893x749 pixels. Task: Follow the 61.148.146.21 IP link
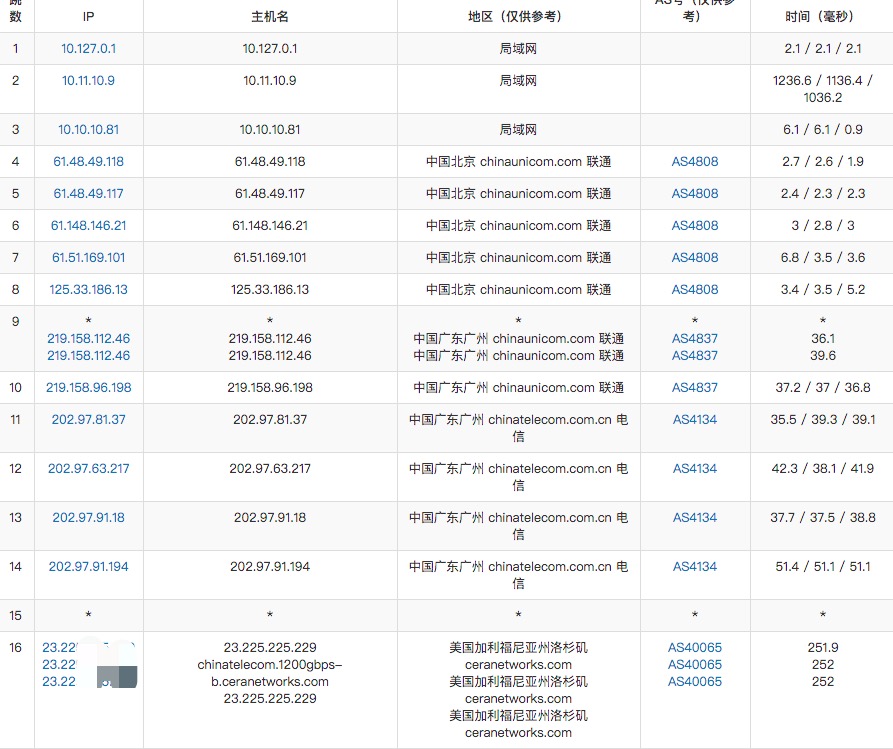click(88, 225)
